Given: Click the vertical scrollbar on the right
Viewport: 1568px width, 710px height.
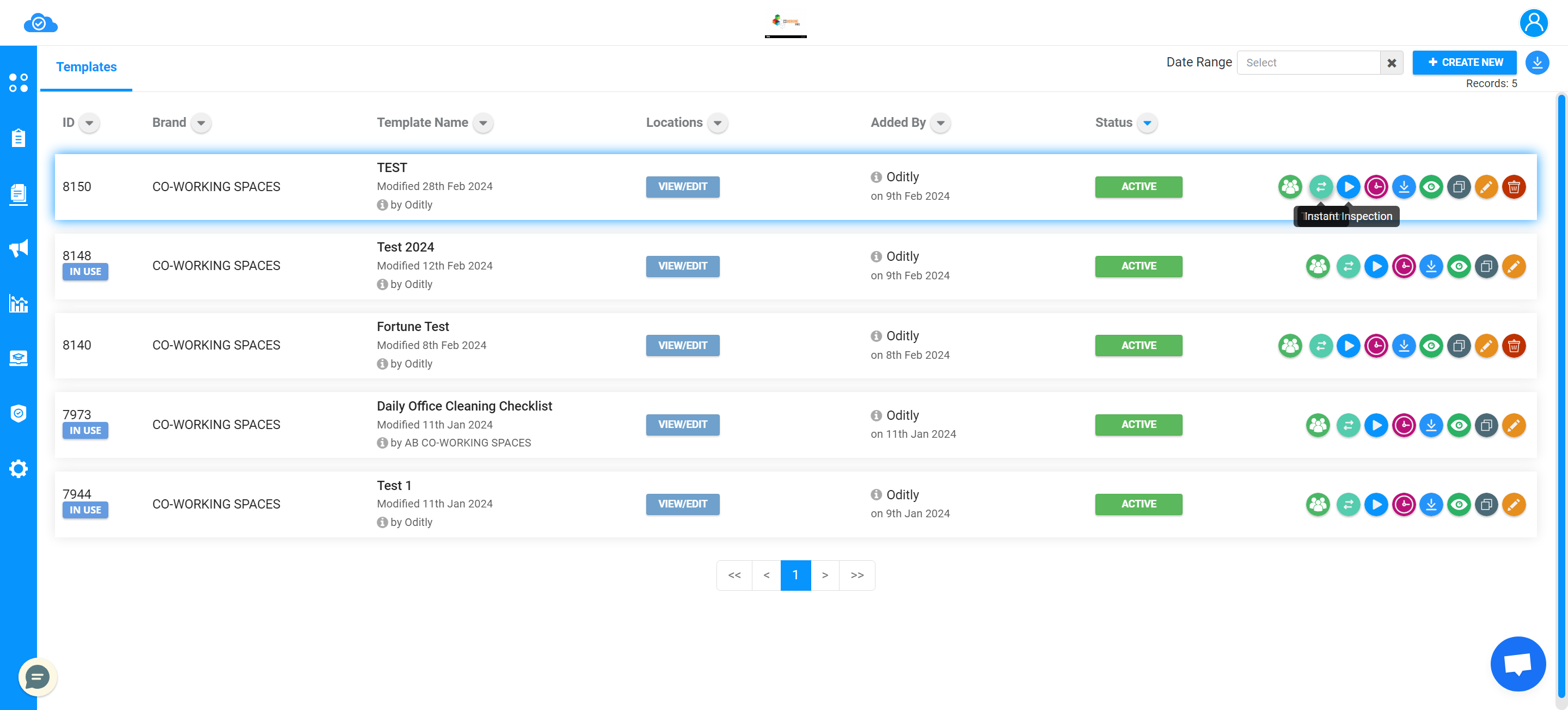Looking at the screenshot, I should (1561, 396).
